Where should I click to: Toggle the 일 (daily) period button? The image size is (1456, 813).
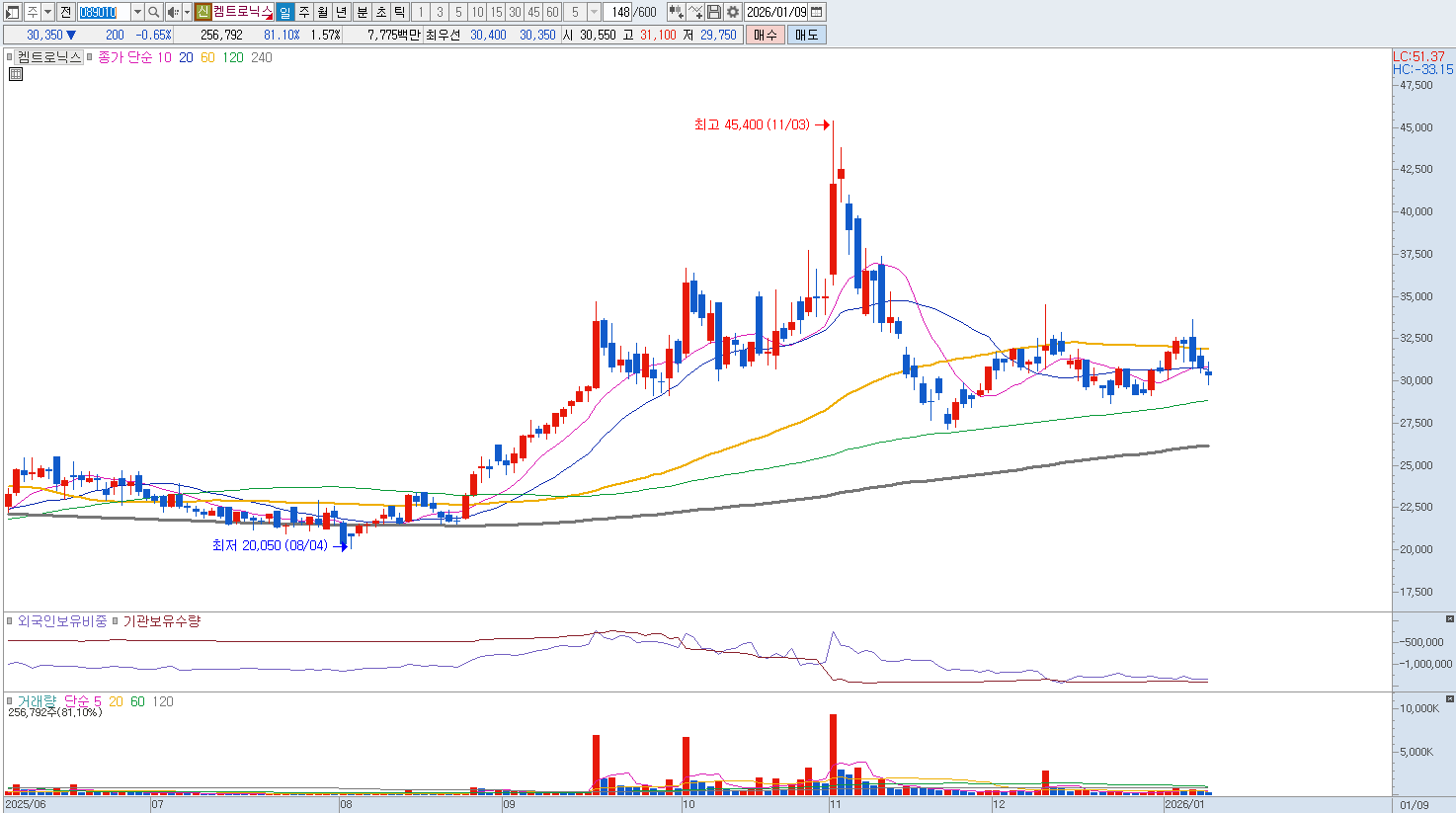284,12
